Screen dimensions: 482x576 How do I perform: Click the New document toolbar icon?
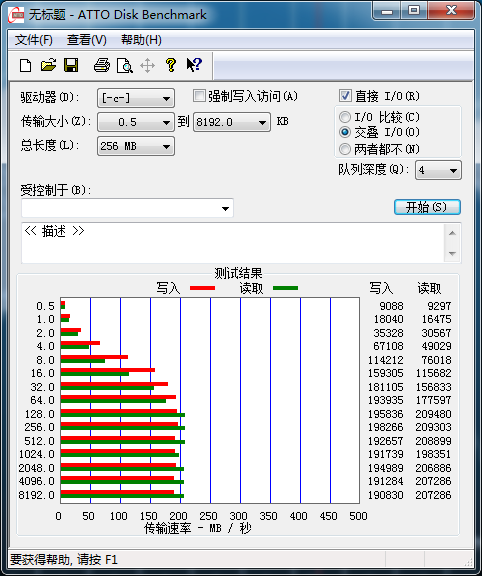pos(25,66)
